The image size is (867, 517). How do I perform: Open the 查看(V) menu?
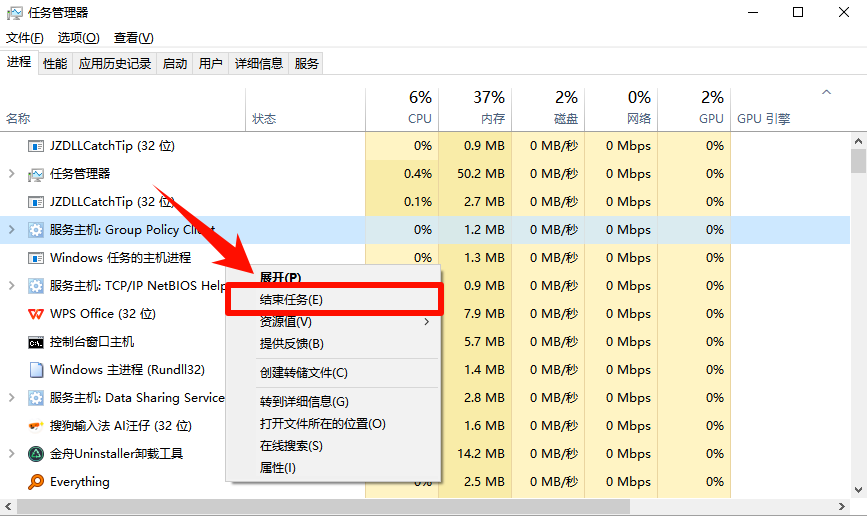click(x=133, y=38)
